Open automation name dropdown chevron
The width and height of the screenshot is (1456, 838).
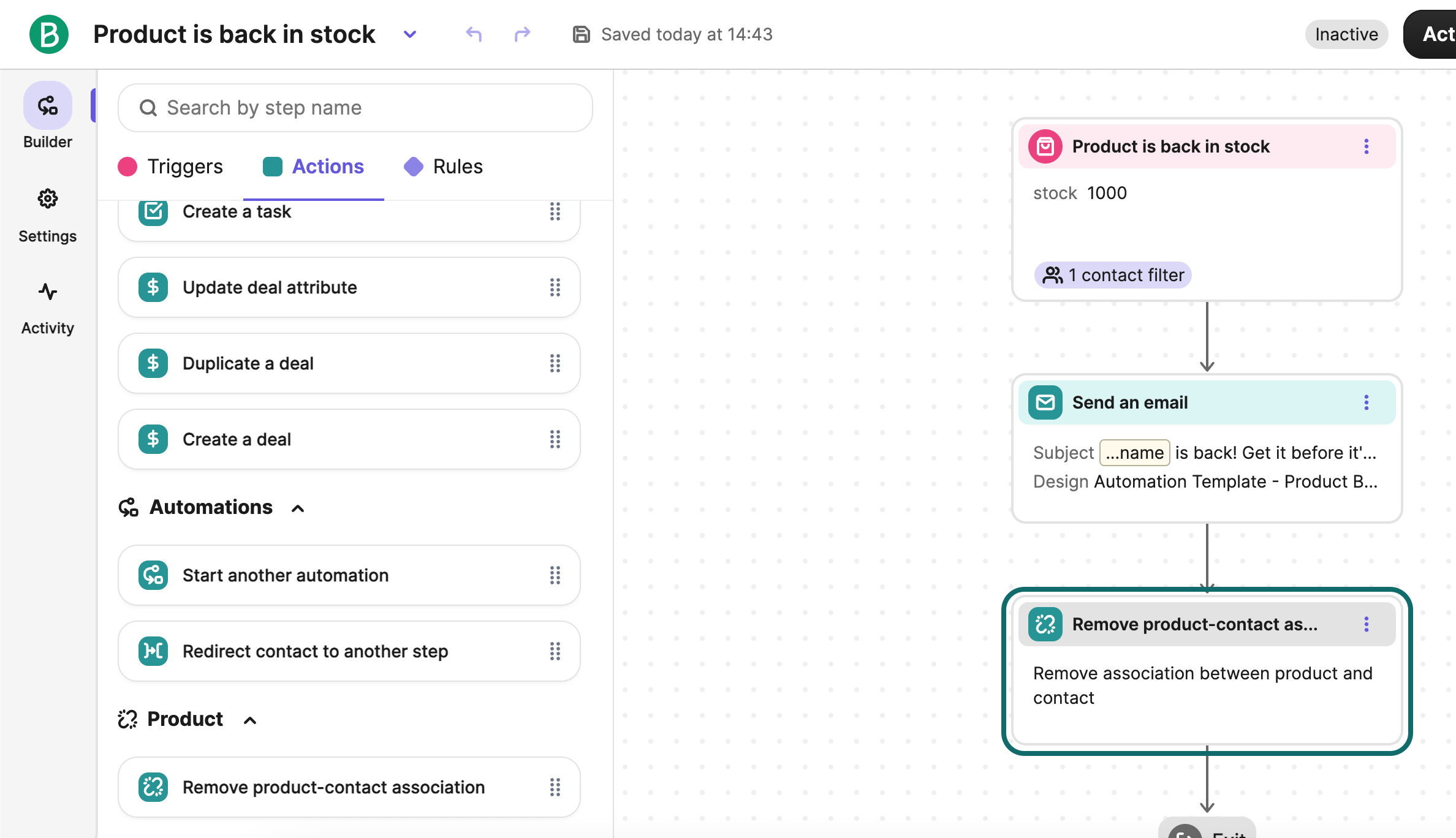tap(410, 34)
